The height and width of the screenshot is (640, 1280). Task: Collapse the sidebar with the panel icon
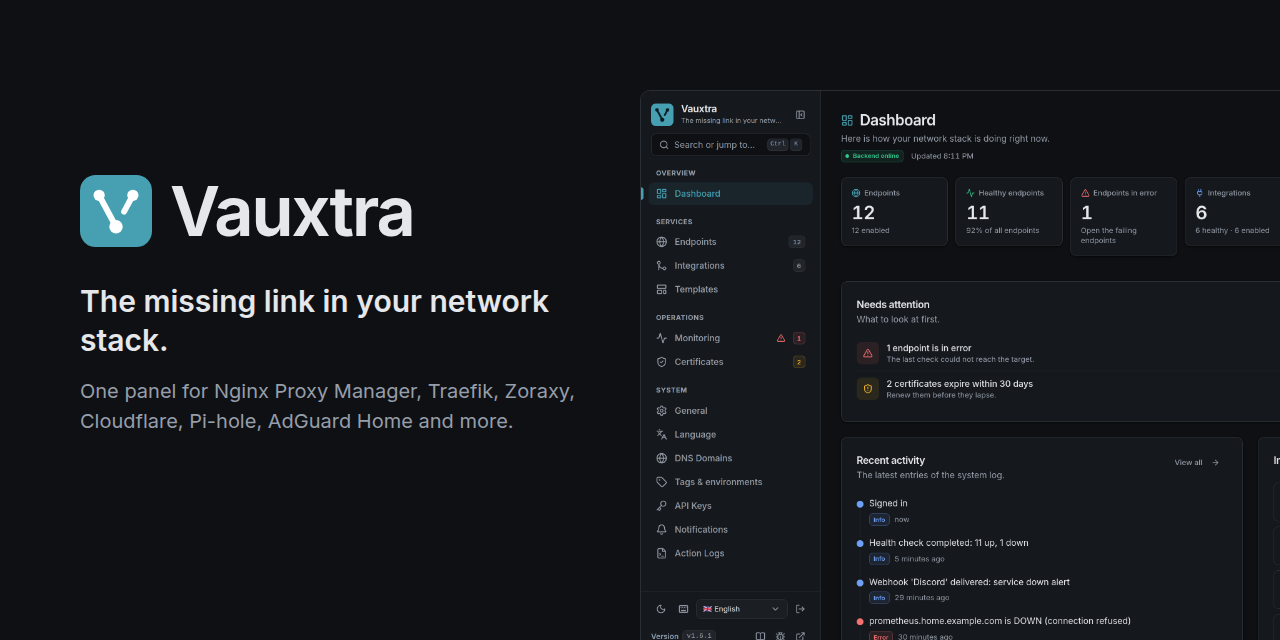click(x=800, y=115)
